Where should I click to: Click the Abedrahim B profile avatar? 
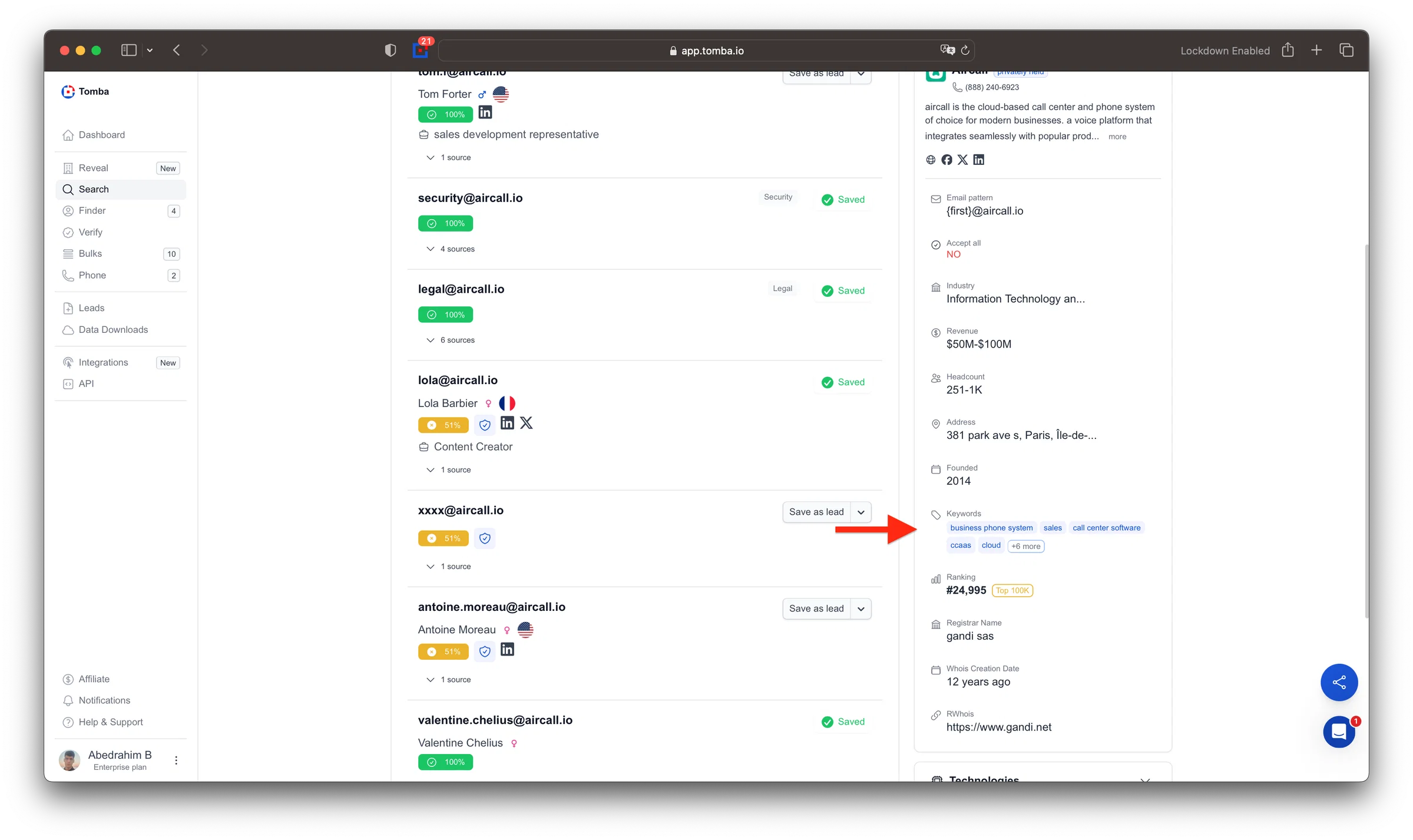point(70,760)
